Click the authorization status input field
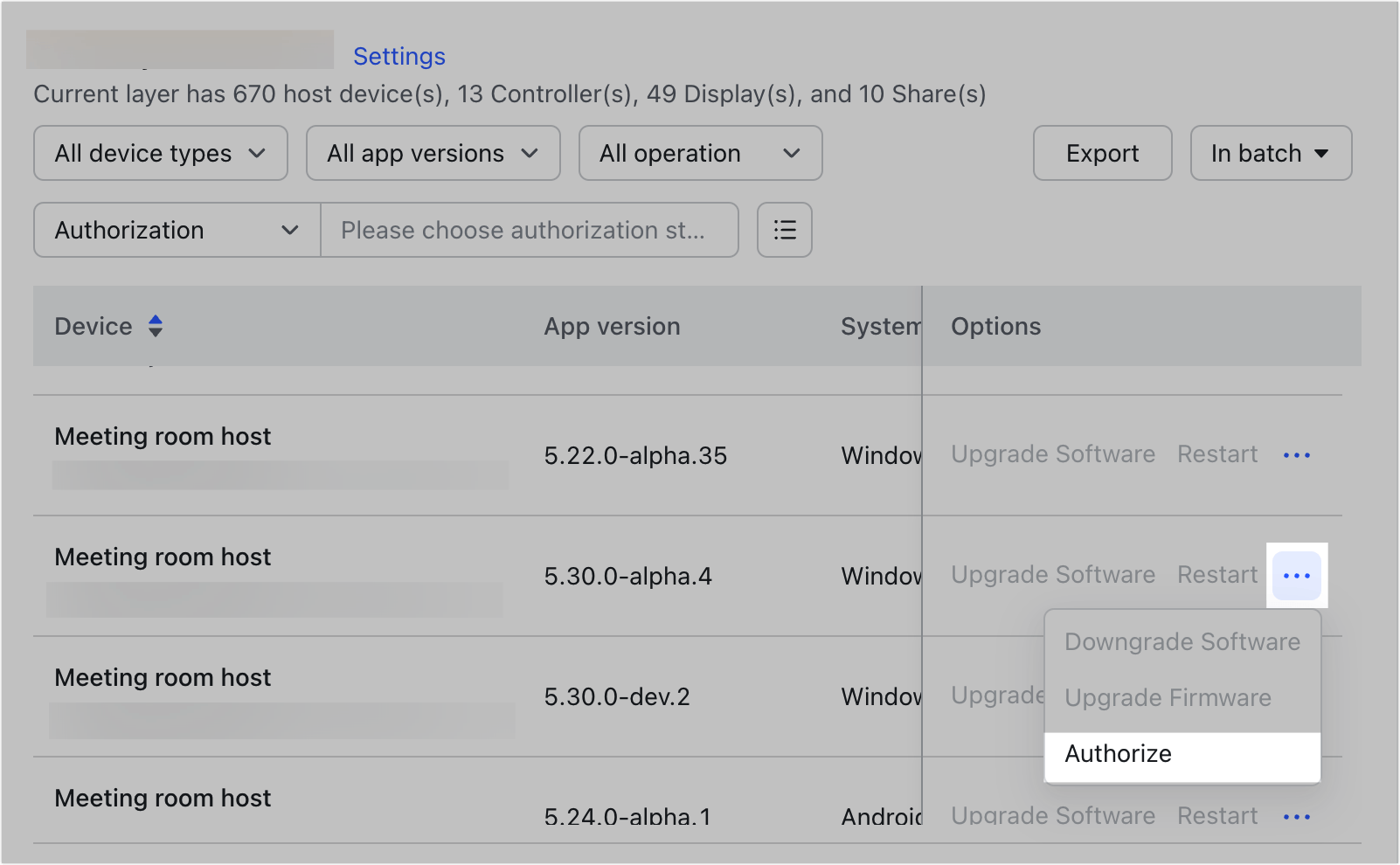1400x865 pixels. point(529,230)
